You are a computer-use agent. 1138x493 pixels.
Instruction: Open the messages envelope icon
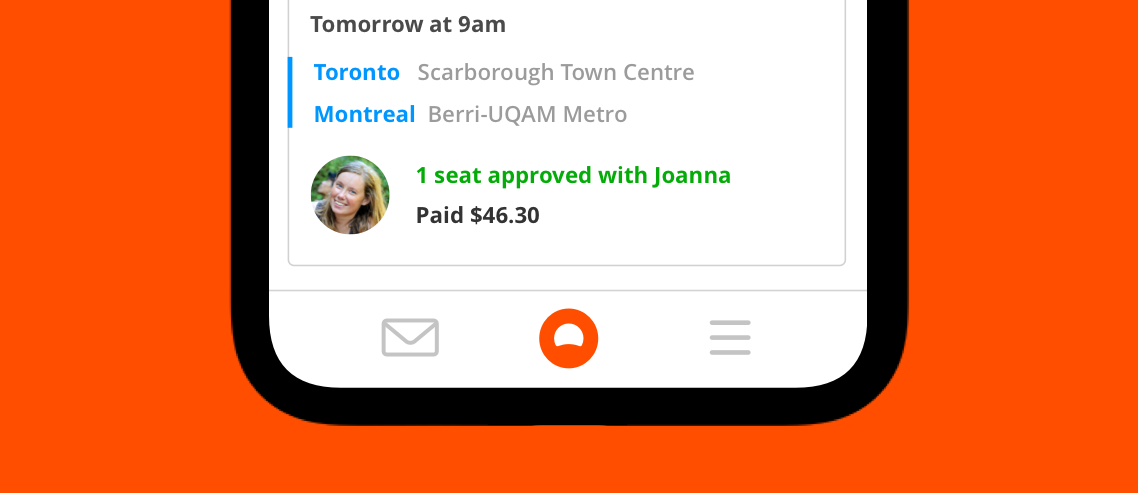pyautogui.click(x=410, y=338)
